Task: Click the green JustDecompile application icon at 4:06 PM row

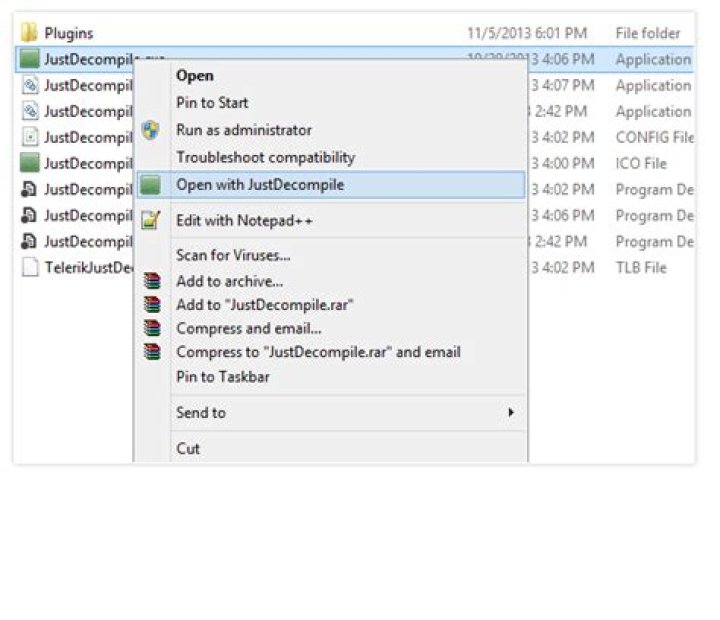Action: 30,59
